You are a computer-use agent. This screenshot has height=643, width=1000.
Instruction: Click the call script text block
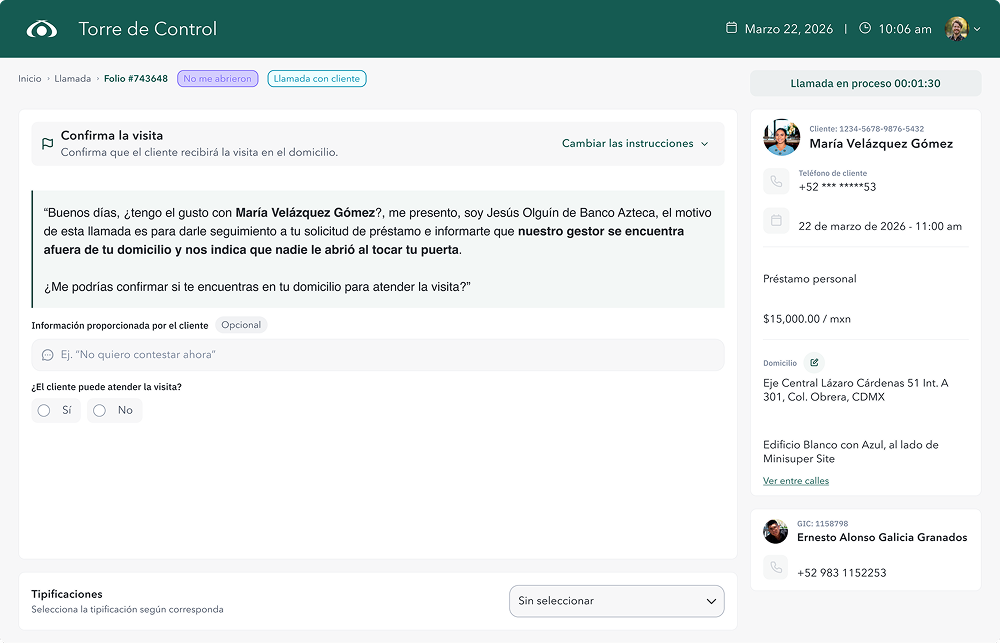pos(378,249)
